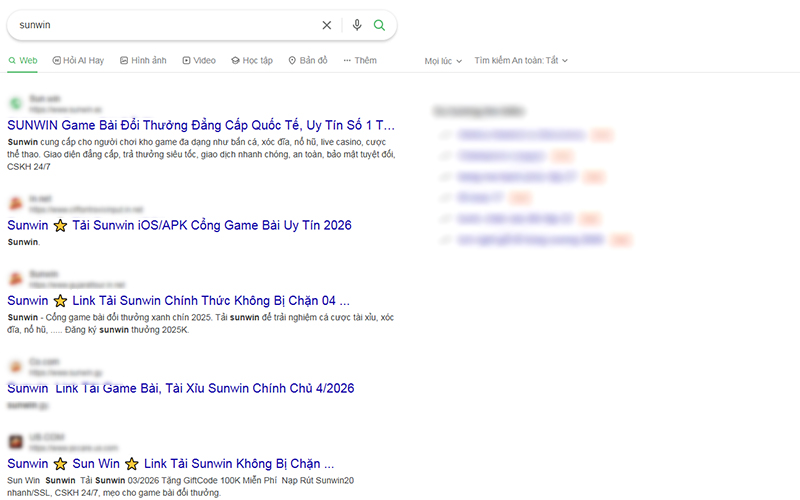The height and width of the screenshot is (500, 800).
Task: Open the Mọi lúc time filter dropdown
Action: point(443,61)
